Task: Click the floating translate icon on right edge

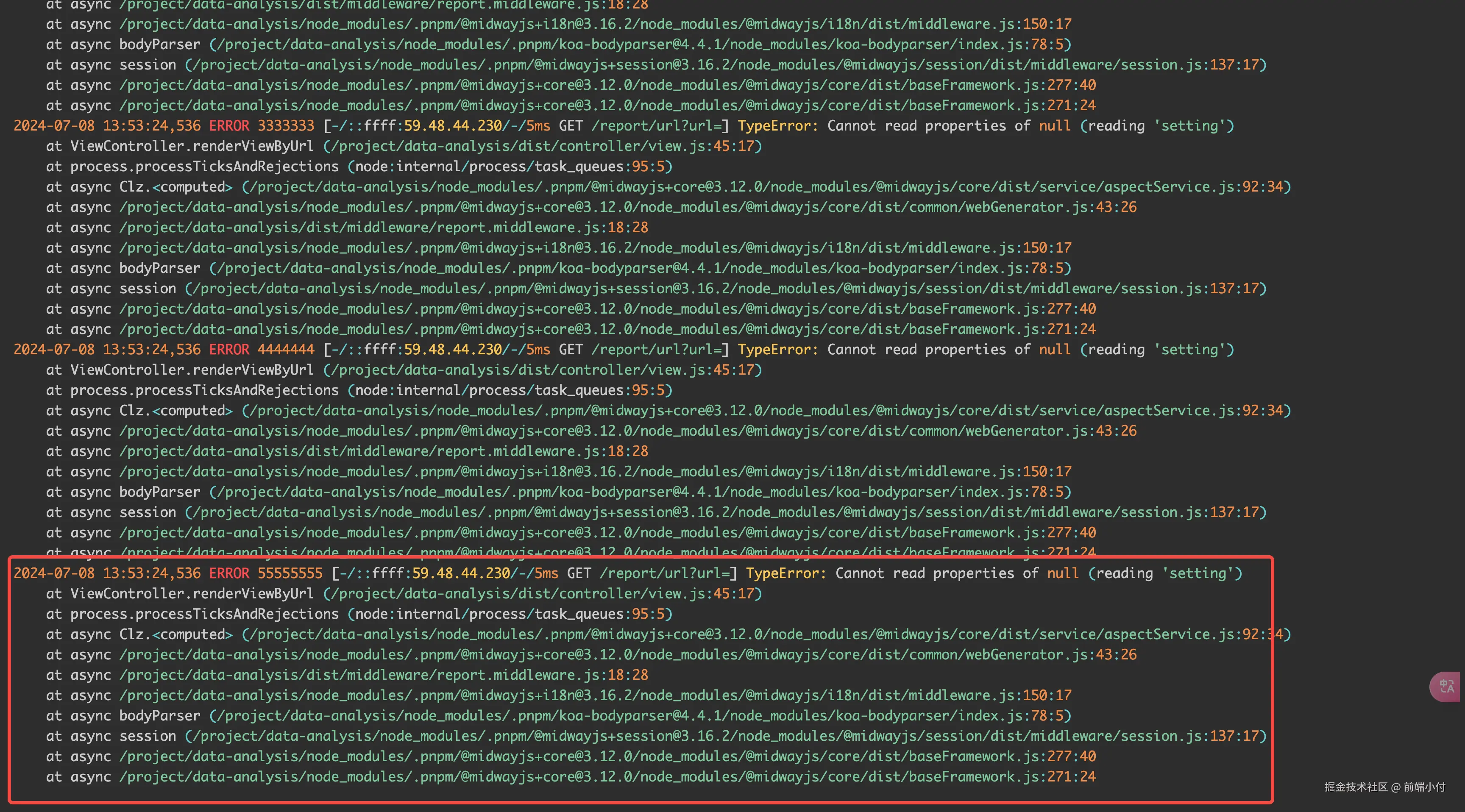Action: point(1446,686)
